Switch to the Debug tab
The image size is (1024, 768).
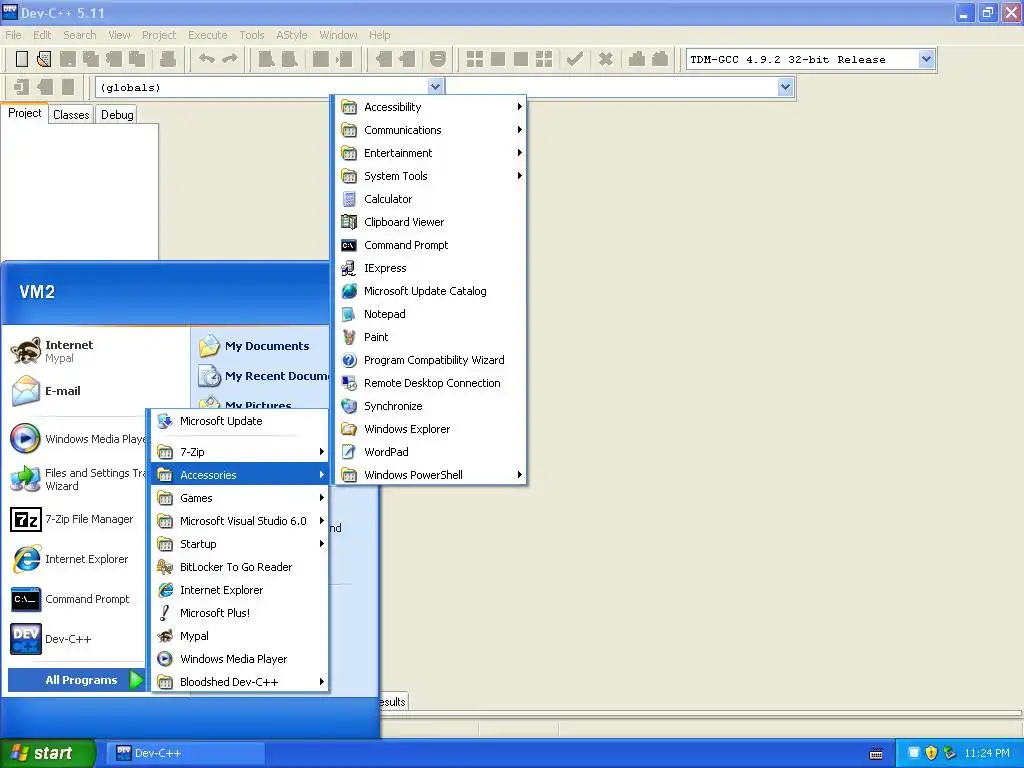pos(118,115)
